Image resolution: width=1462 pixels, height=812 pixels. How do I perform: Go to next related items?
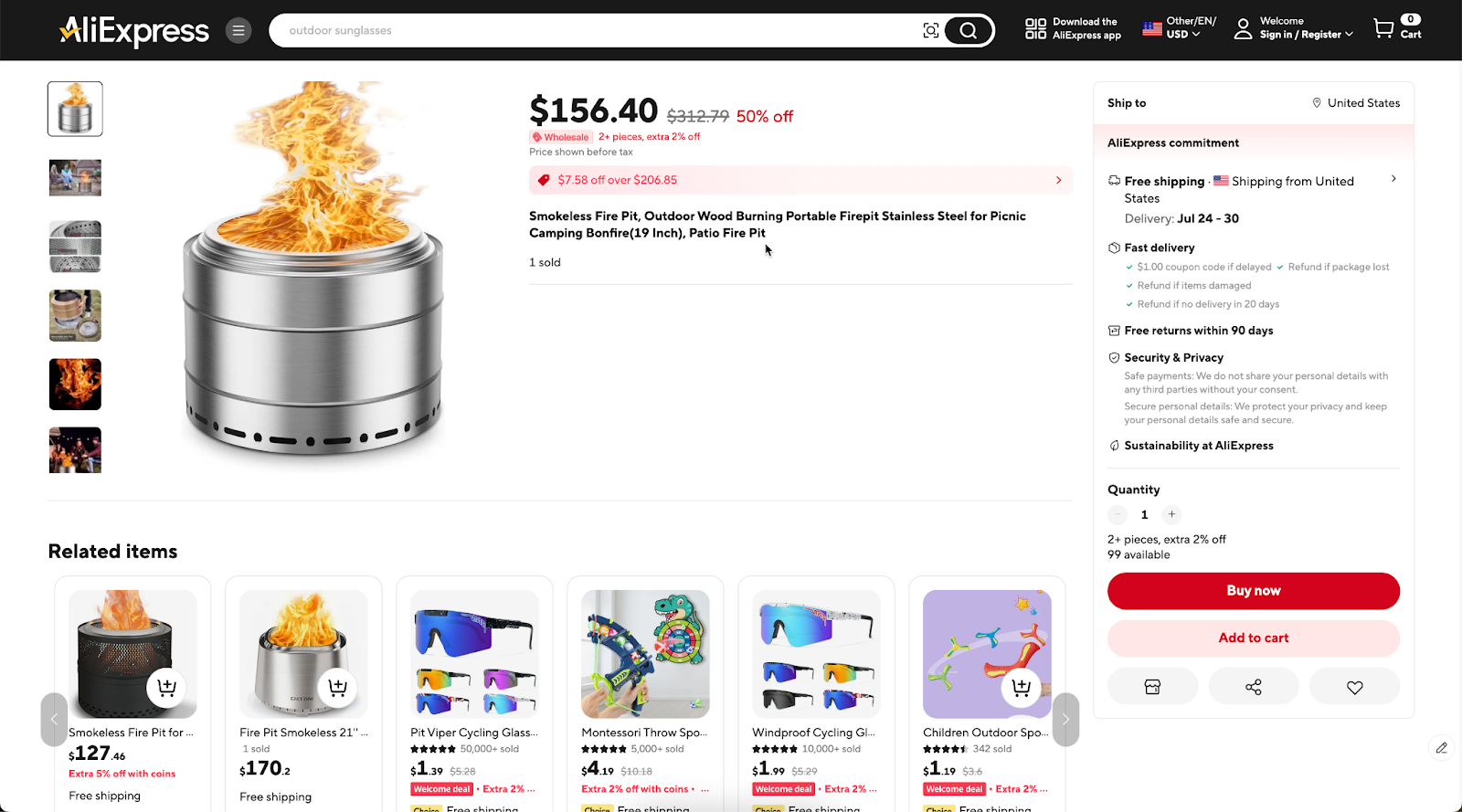coord(1065,719)
